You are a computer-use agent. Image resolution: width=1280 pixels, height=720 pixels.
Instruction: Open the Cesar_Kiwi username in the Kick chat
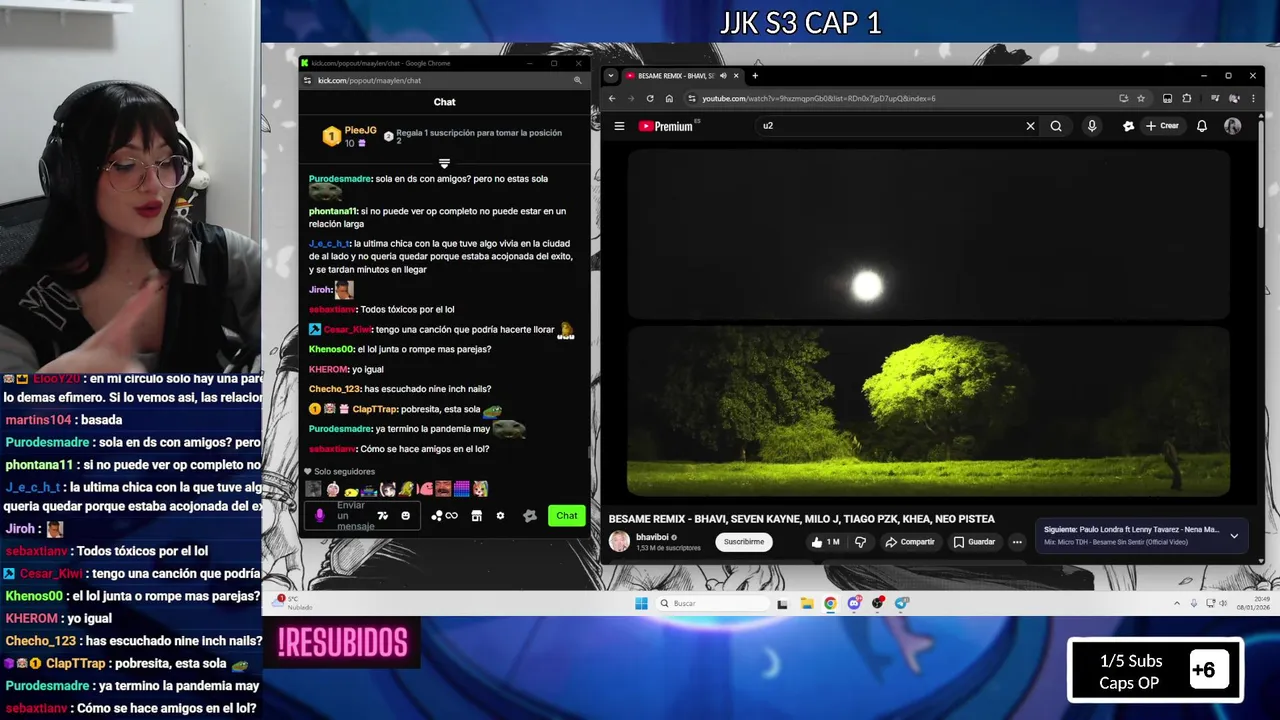347,329
